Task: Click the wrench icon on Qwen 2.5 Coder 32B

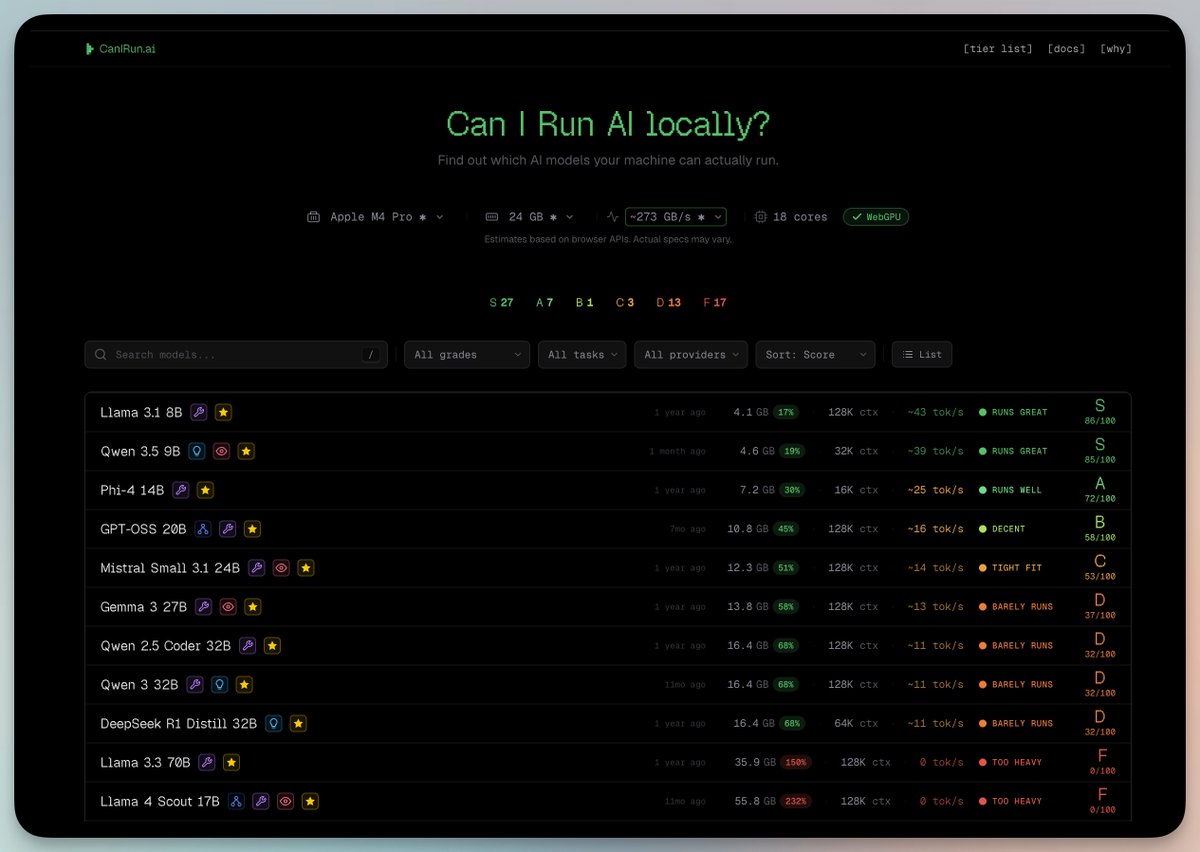Action: point(247,646)
